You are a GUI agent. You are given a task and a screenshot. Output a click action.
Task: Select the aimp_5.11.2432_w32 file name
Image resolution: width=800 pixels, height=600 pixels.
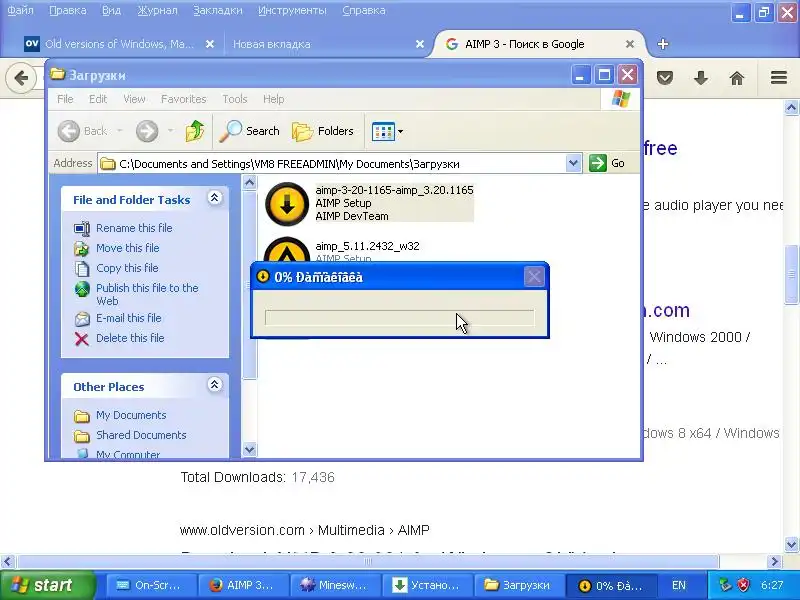[x=367, y=246]
